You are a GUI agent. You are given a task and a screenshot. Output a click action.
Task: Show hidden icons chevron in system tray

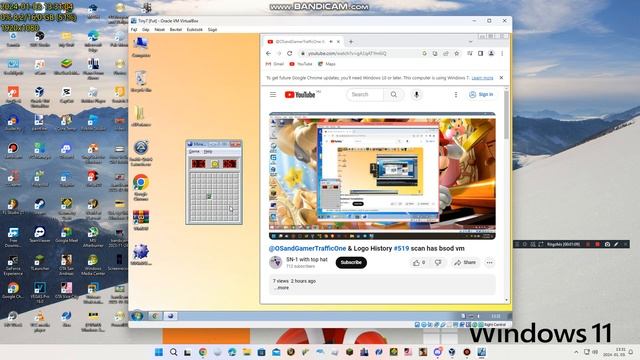click(576, 352)
